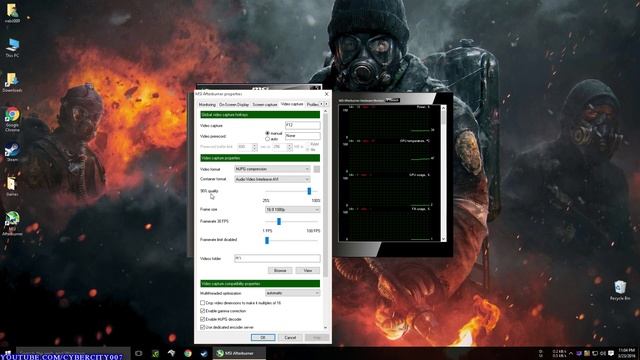Viewport: 640px width, 360px height.
Task: Click the volume icon in system tray
Action: coord(603,353)
